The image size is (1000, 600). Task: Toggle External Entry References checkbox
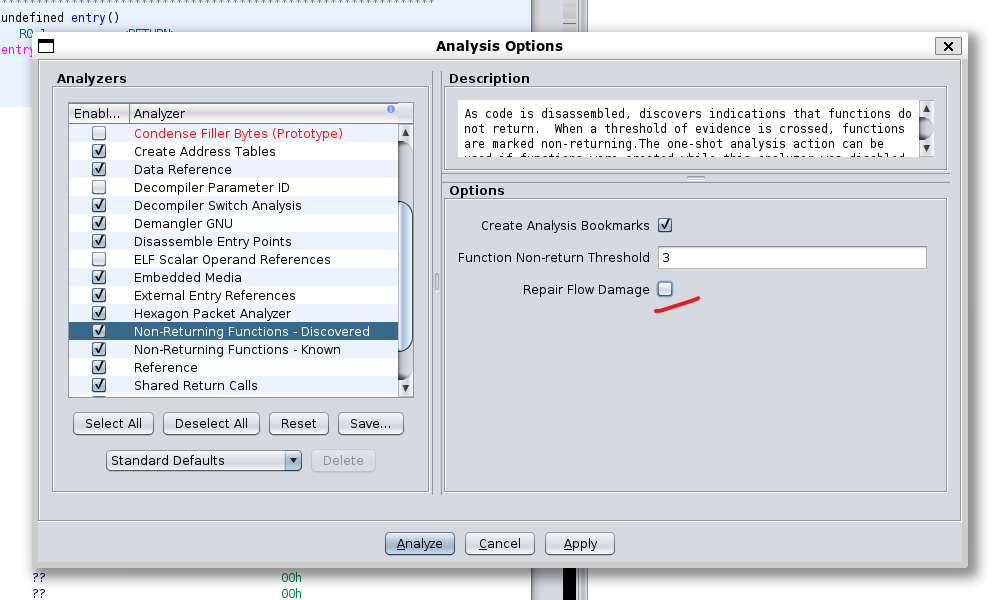click(x=99, y=295)
